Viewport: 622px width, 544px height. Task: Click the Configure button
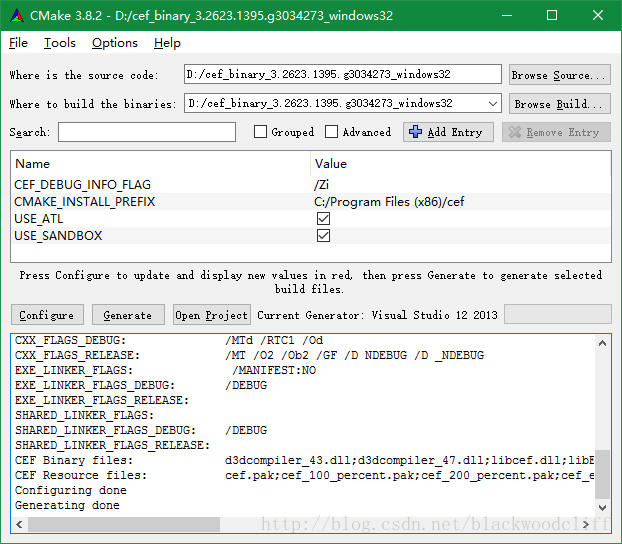pos(47,315)
